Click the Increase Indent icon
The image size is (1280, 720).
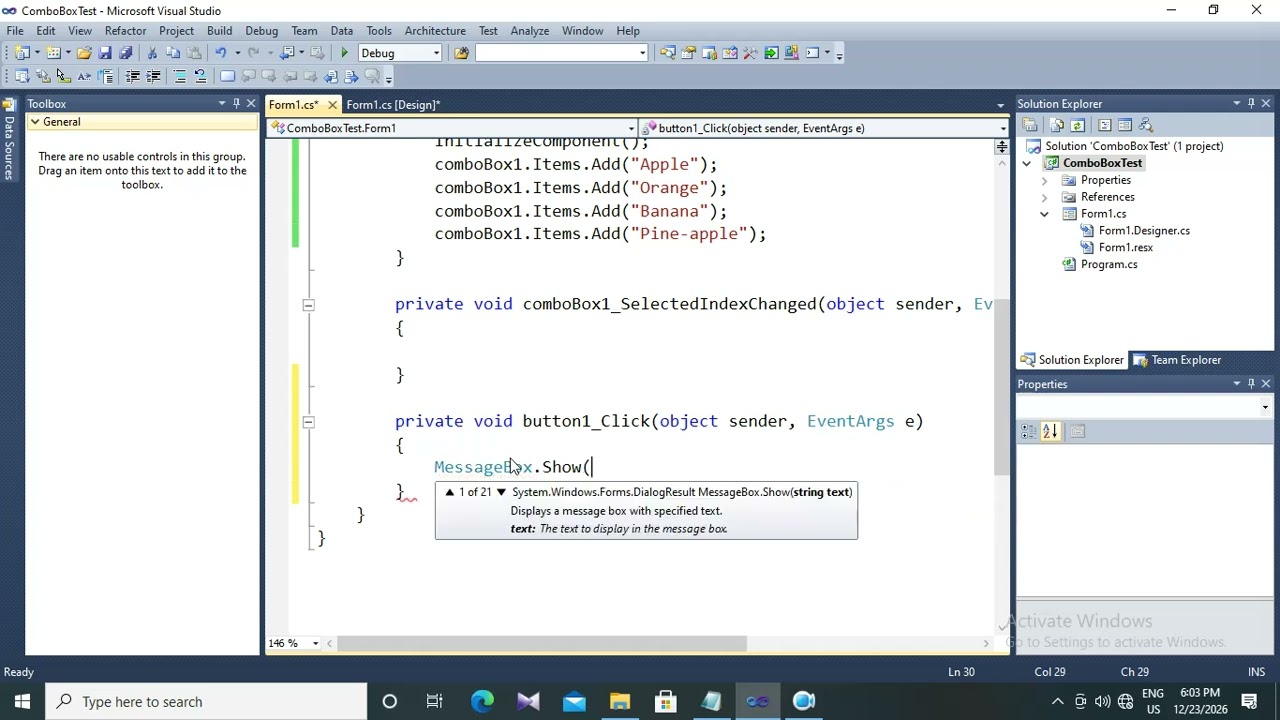153,76
